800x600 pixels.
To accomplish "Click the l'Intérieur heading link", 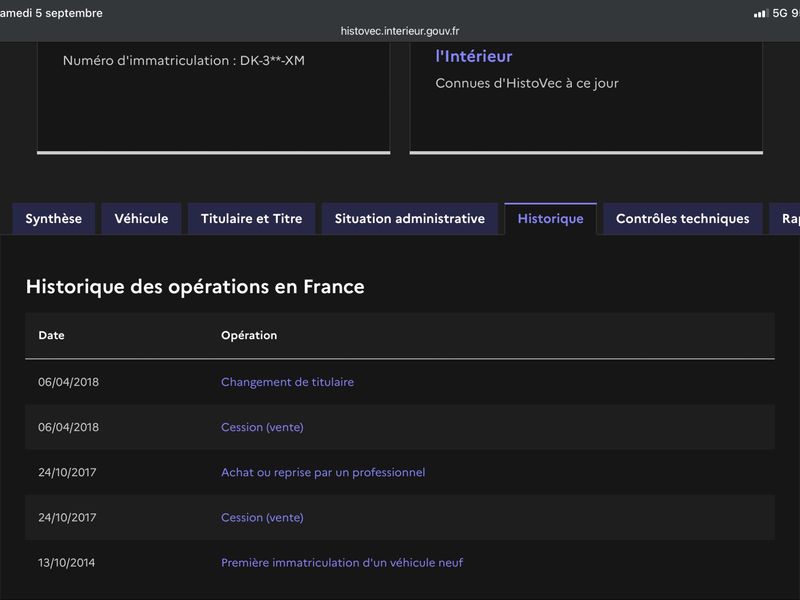I will pyautogui.click(x=473, y=56).
